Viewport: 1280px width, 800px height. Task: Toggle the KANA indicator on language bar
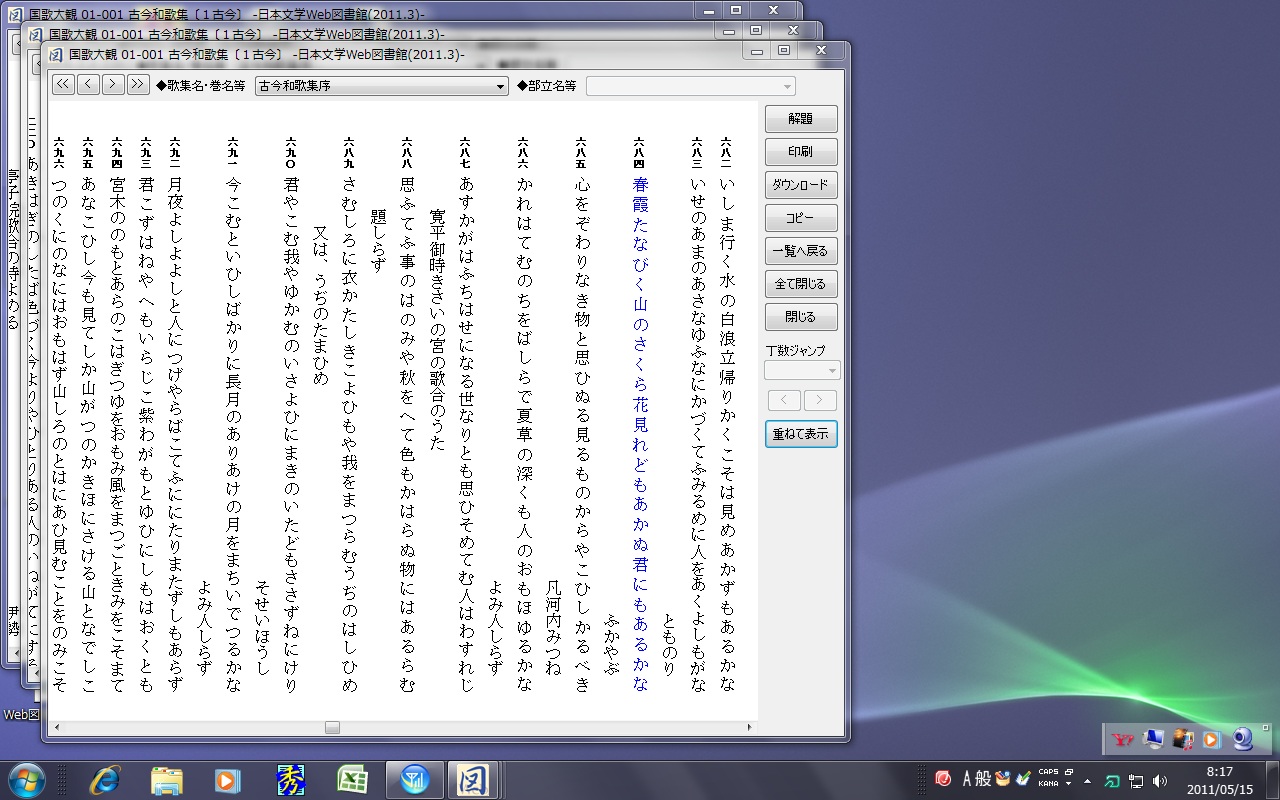coord(1048,784)
